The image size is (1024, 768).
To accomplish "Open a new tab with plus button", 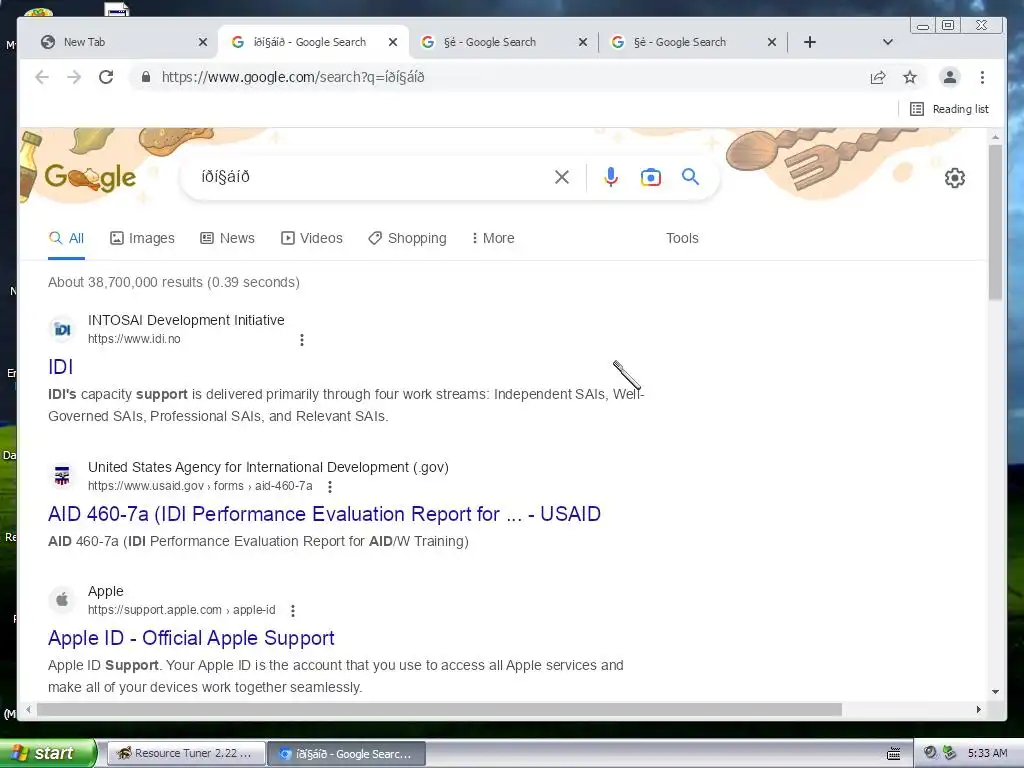I will pyautogui.click(x=810, y=42).
